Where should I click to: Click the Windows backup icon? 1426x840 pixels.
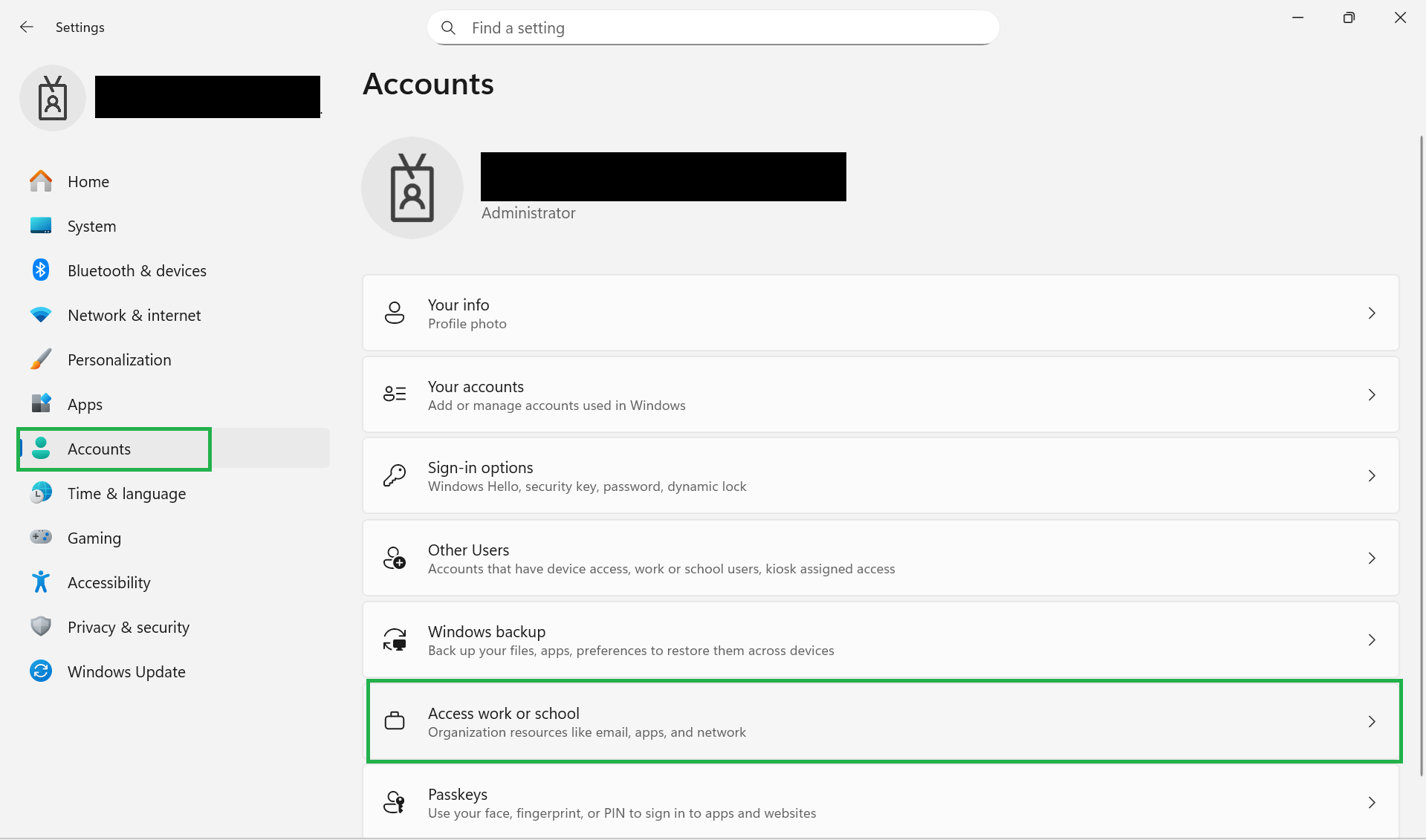click(395, 639)
